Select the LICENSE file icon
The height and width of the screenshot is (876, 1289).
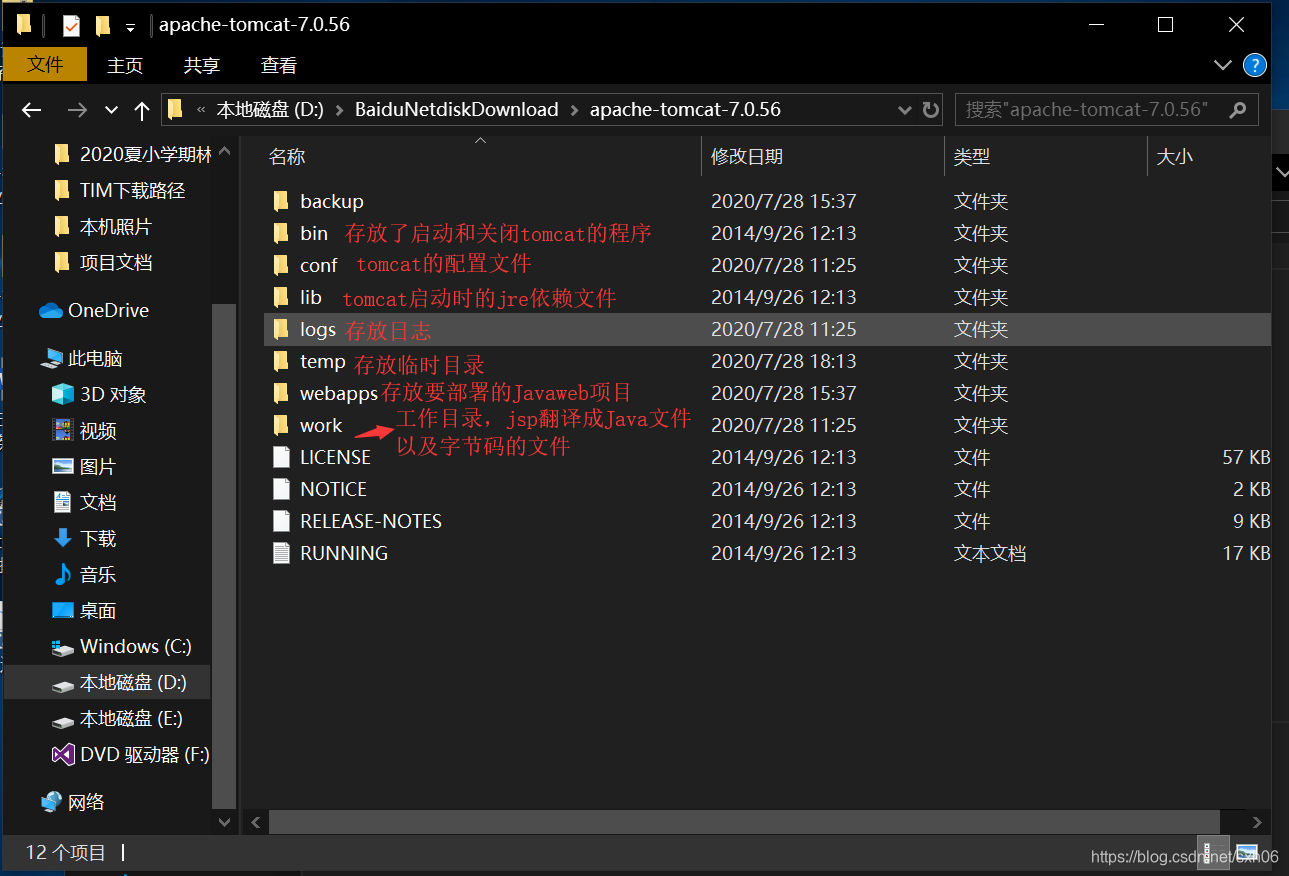(281, 457)
